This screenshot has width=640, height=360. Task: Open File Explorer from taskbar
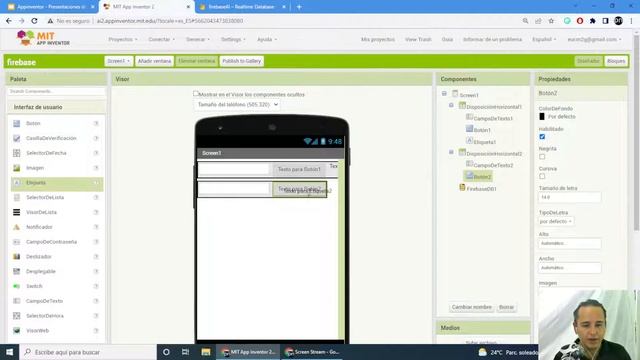(x=206, y=352)
